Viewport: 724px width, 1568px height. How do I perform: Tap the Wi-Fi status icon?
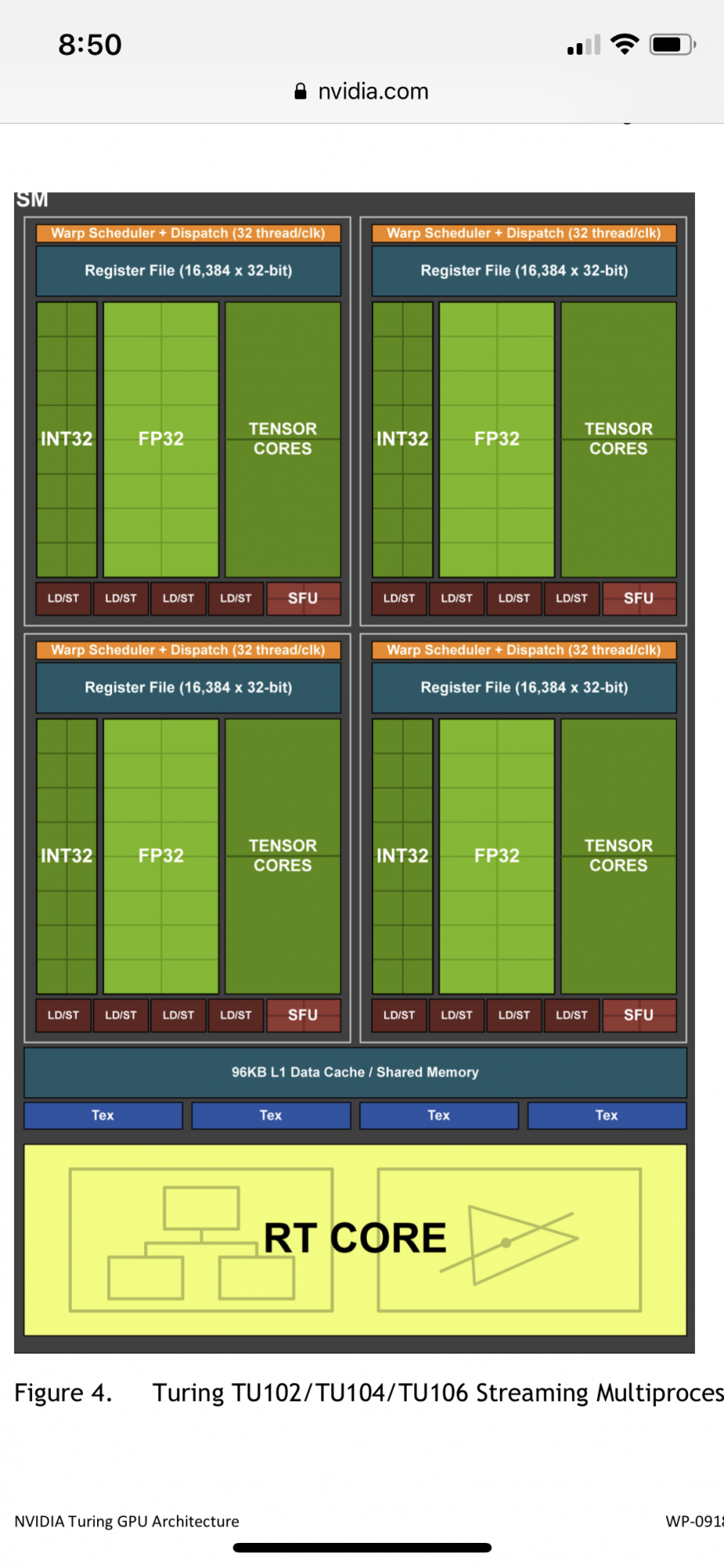[624, 44]
